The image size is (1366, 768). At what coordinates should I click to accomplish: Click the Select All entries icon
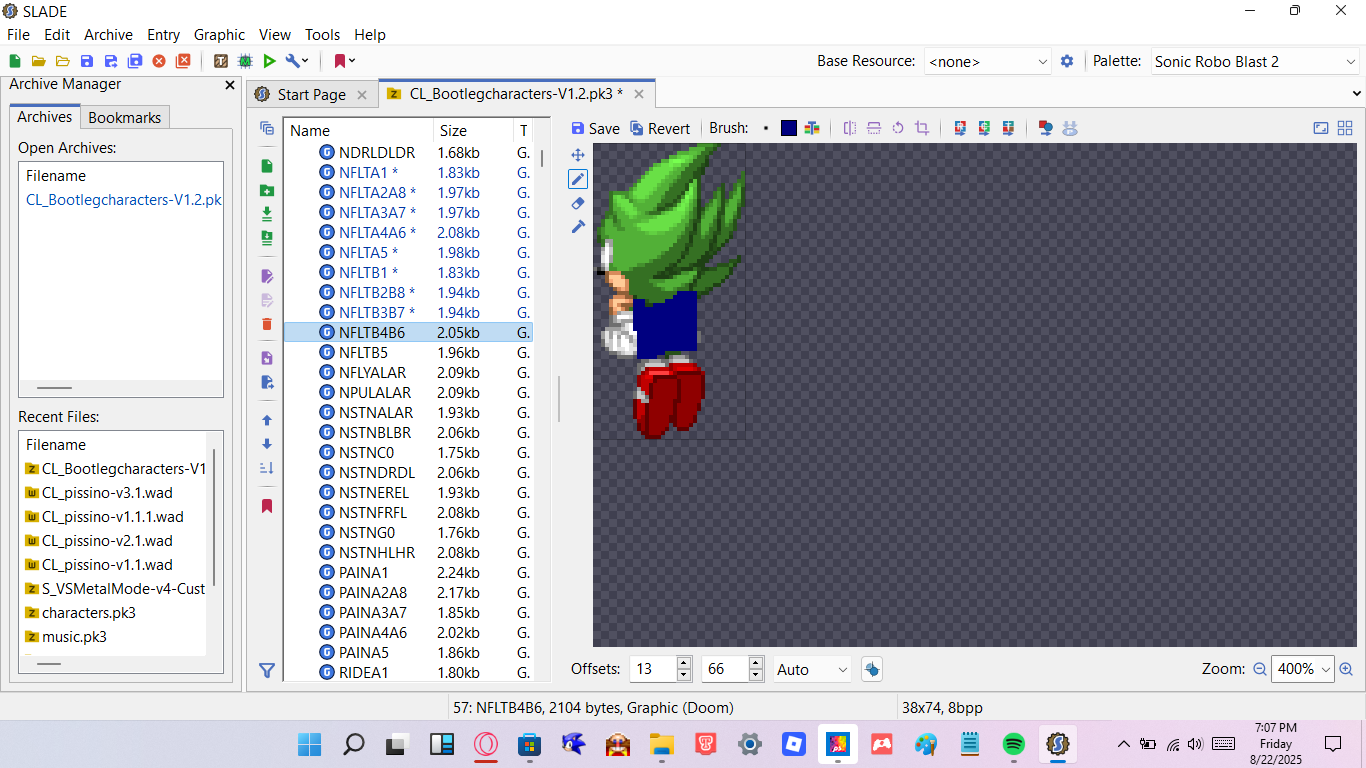(267, 128)
